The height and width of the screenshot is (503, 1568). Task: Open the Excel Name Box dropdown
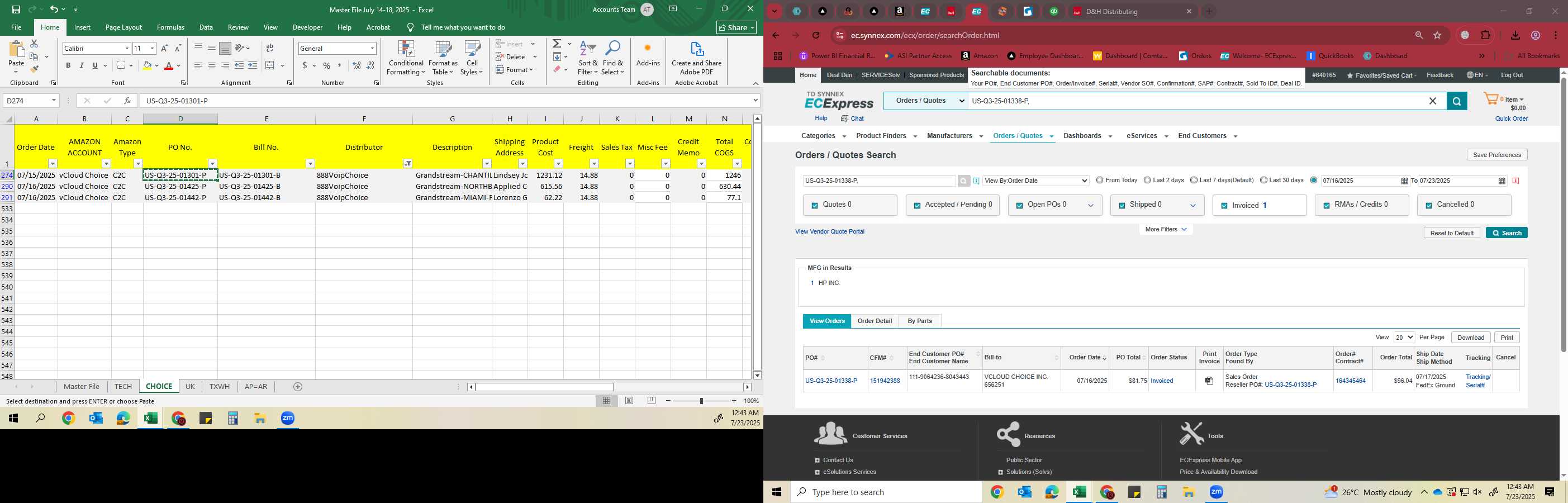point(54,101)
